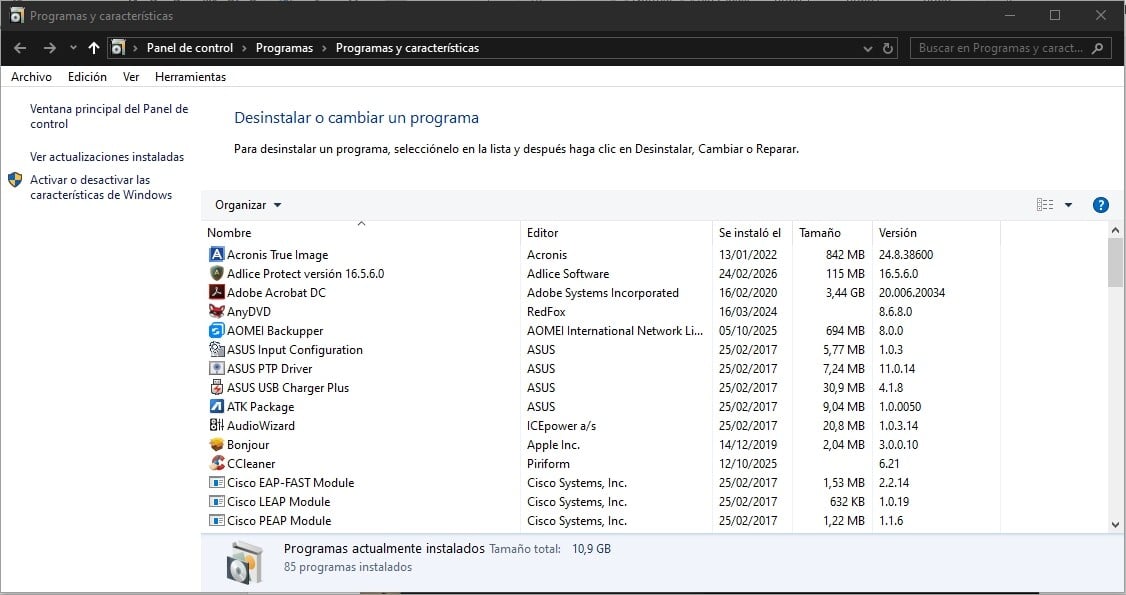Click the refresh button in address bar
The width and height of the screenshot is (1126, 595).
pyautogui.click(x=888, y=48)
